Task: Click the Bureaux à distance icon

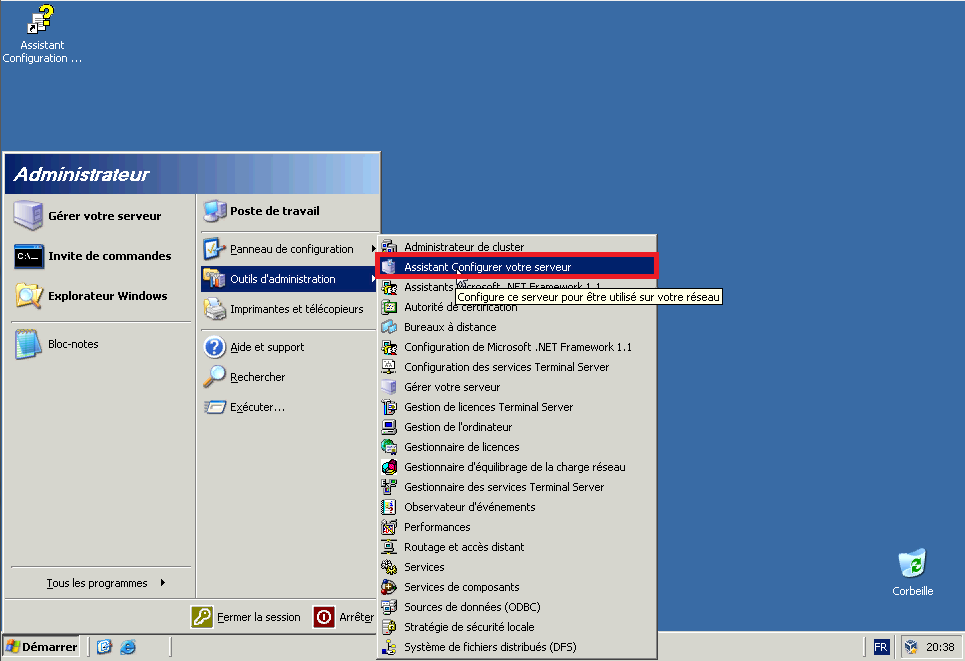Action: pos(389,327)
